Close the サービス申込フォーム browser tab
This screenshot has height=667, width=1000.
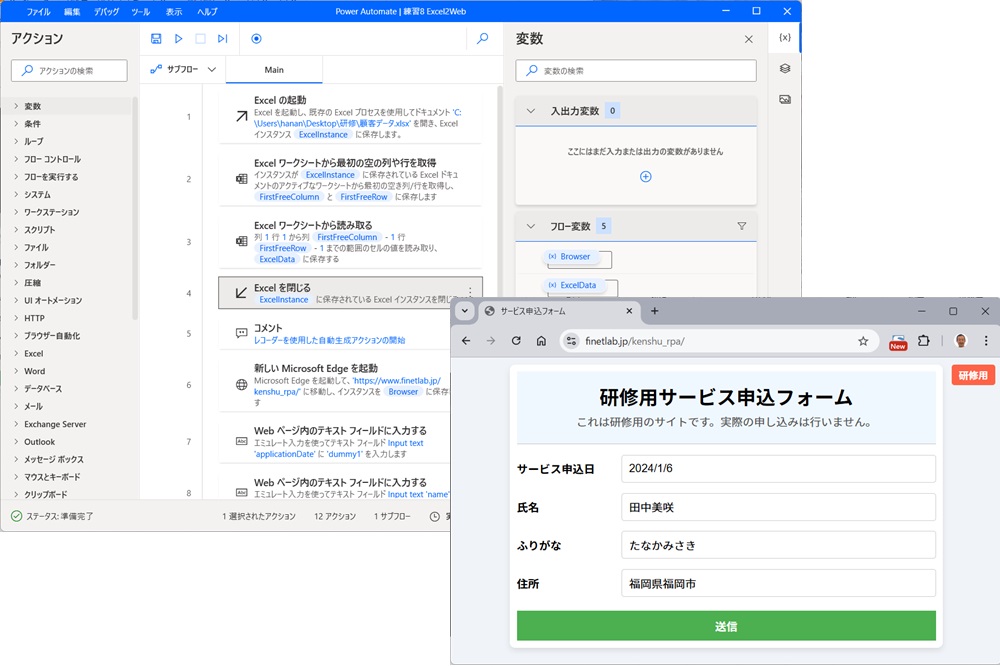[x=629, y=311]
